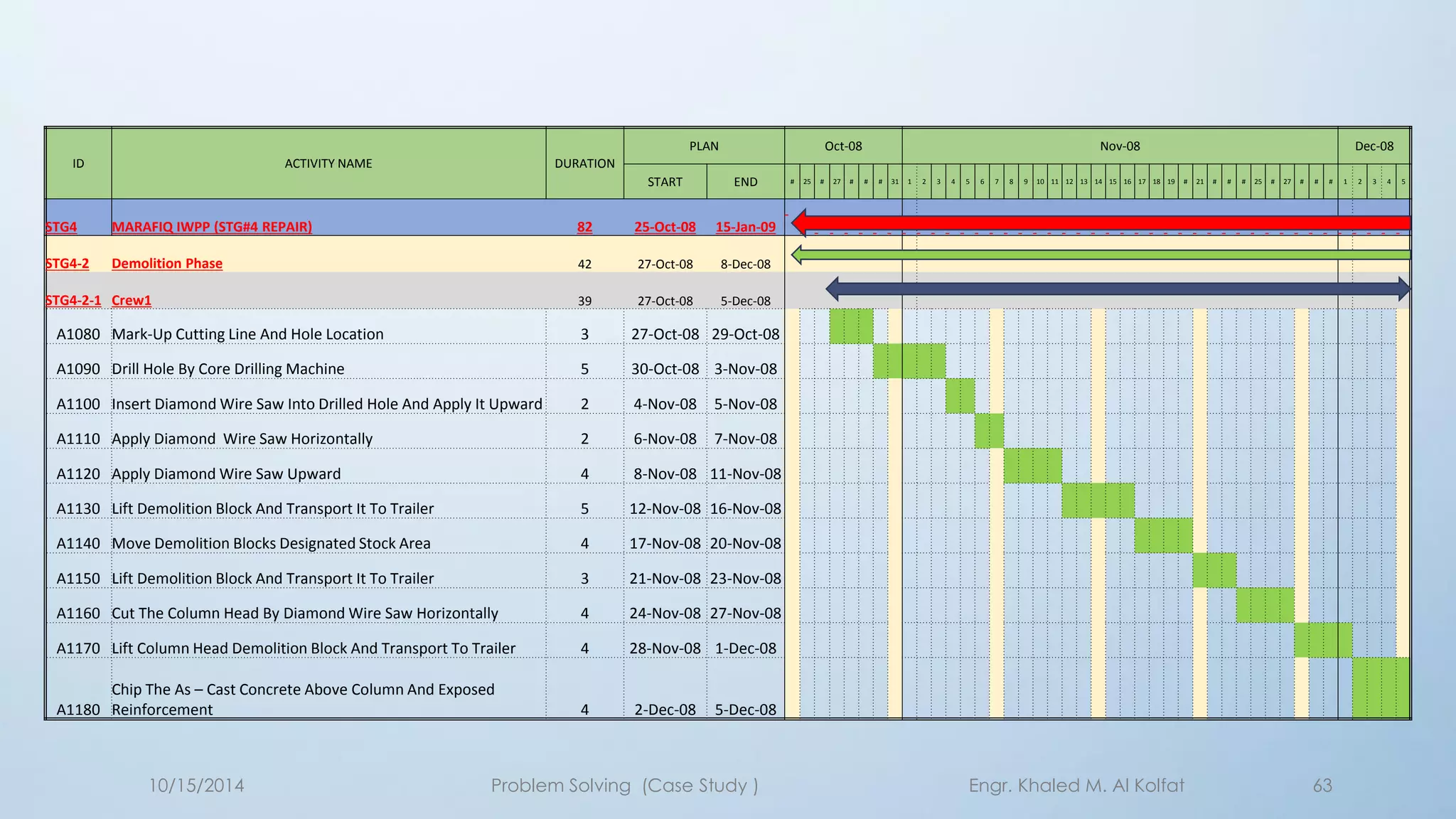
Task: Select the DURATION column header
Action: tap(584, 164)
